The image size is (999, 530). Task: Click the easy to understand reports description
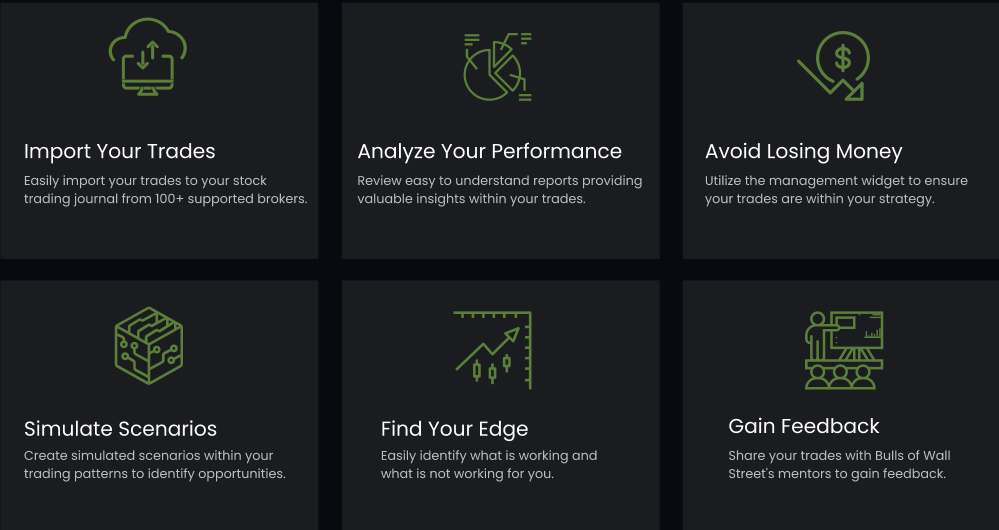(x=500, y=190)
